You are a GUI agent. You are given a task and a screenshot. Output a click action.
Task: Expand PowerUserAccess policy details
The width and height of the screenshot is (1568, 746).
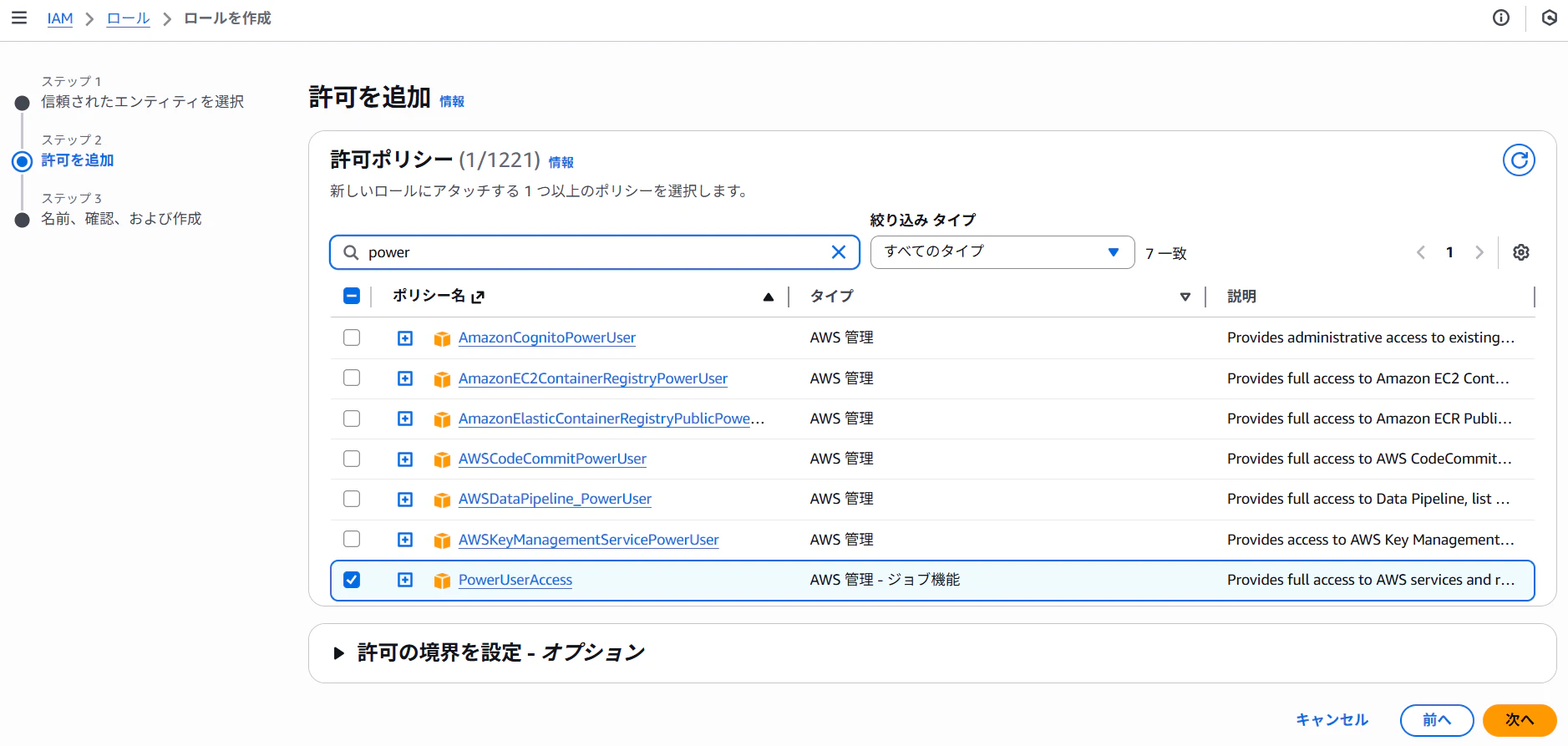405,580
